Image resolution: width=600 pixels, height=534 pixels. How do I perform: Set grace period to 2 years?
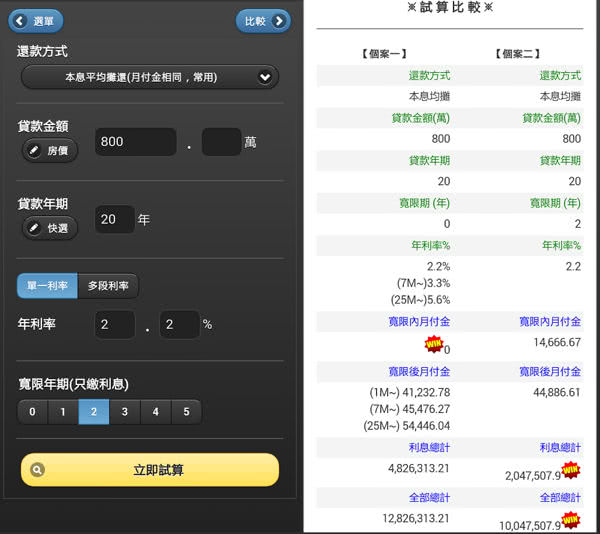[94, 412]
